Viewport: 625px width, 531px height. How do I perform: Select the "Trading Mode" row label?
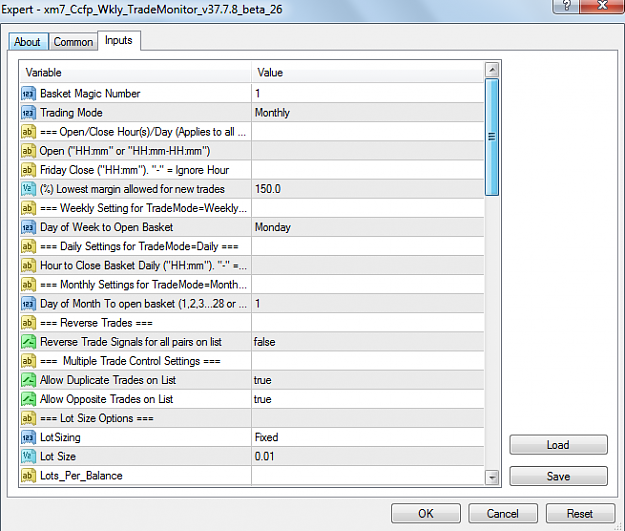pyautogui.click(x=71, y=113)
